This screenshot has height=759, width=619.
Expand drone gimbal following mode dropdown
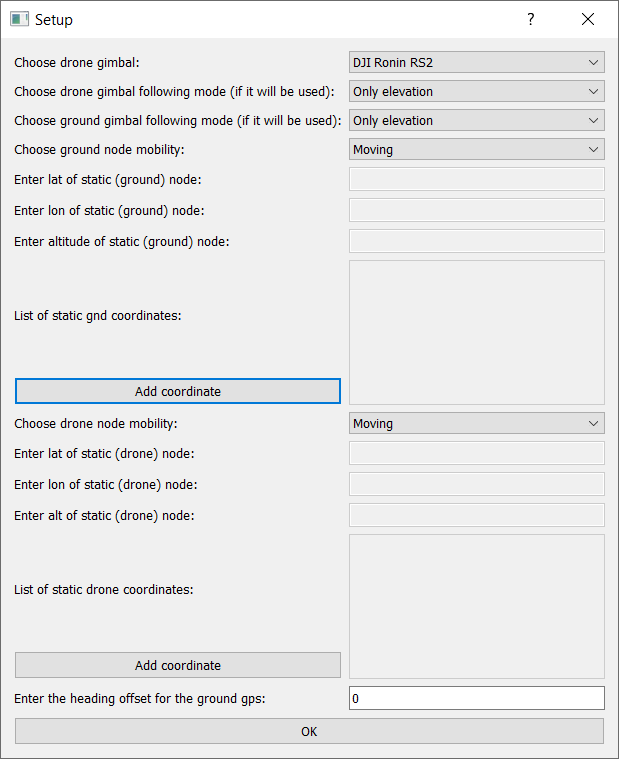pos(476,91)
